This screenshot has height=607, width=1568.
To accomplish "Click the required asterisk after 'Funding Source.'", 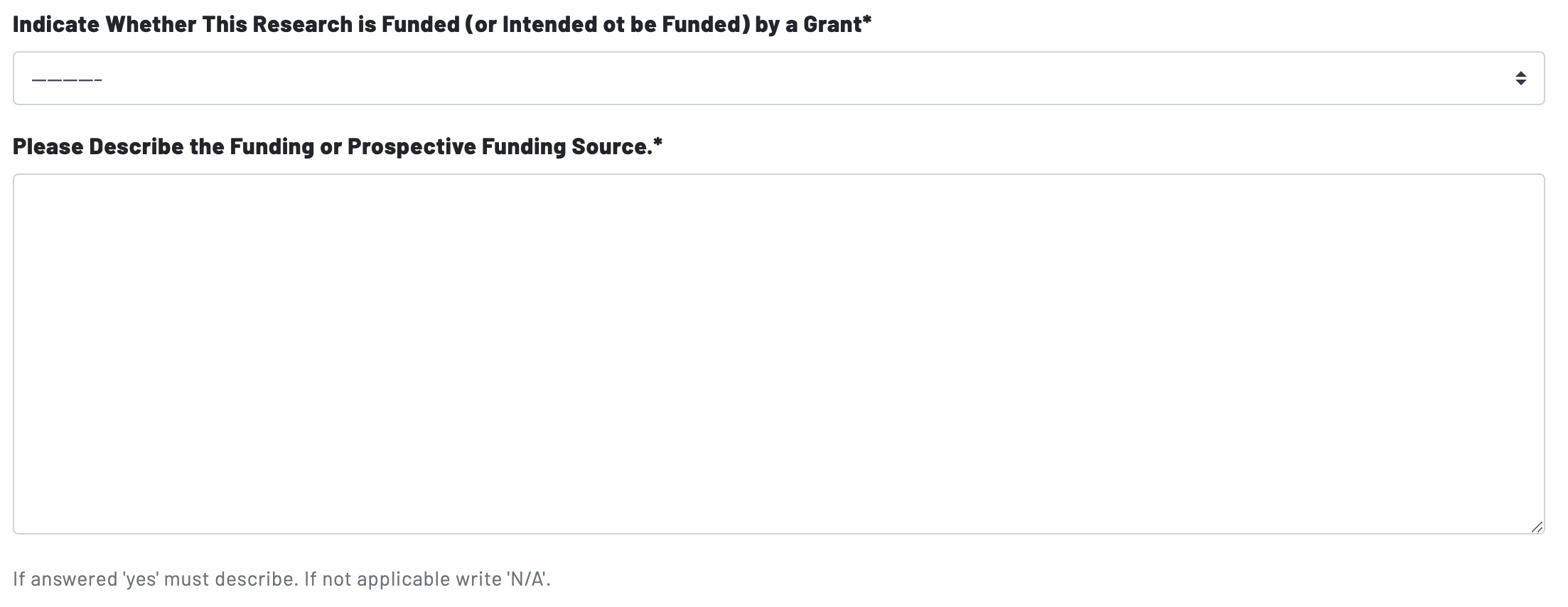I will coord(657,144).
